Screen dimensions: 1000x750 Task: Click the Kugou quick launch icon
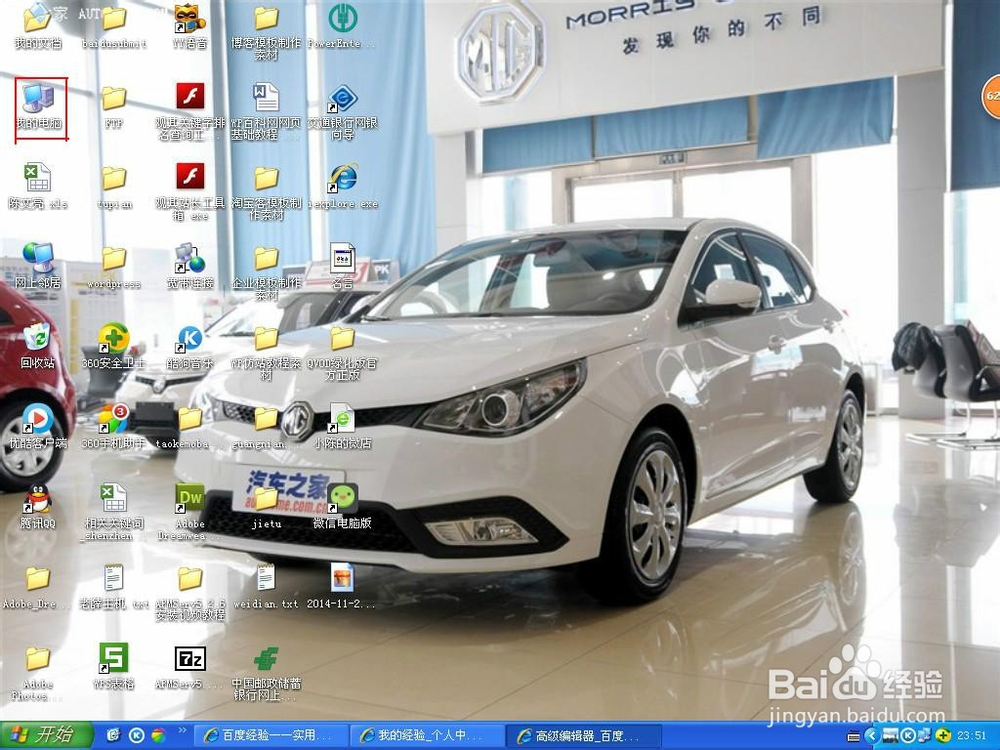(136, 735)
